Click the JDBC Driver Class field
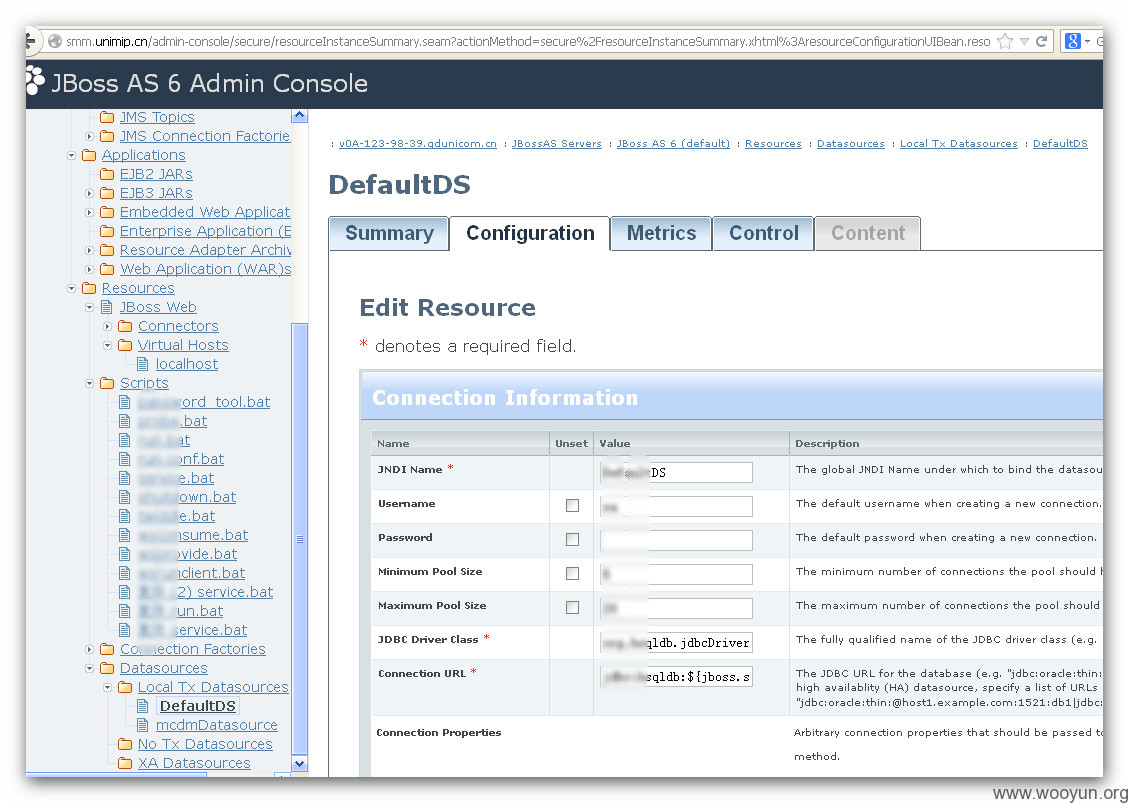 click(x=676, y=642)
